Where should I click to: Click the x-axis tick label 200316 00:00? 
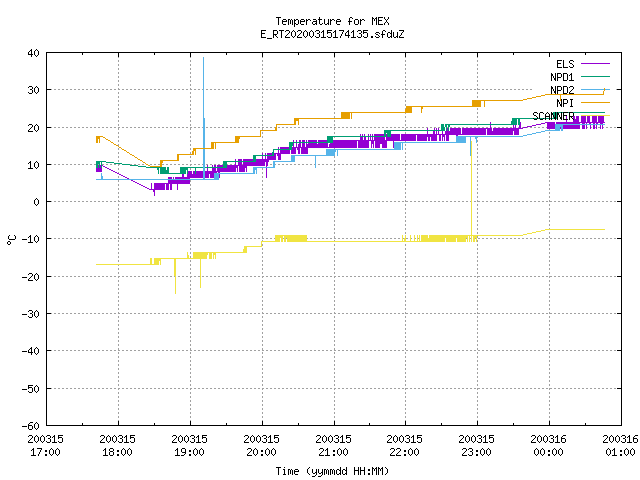(548, 446)
